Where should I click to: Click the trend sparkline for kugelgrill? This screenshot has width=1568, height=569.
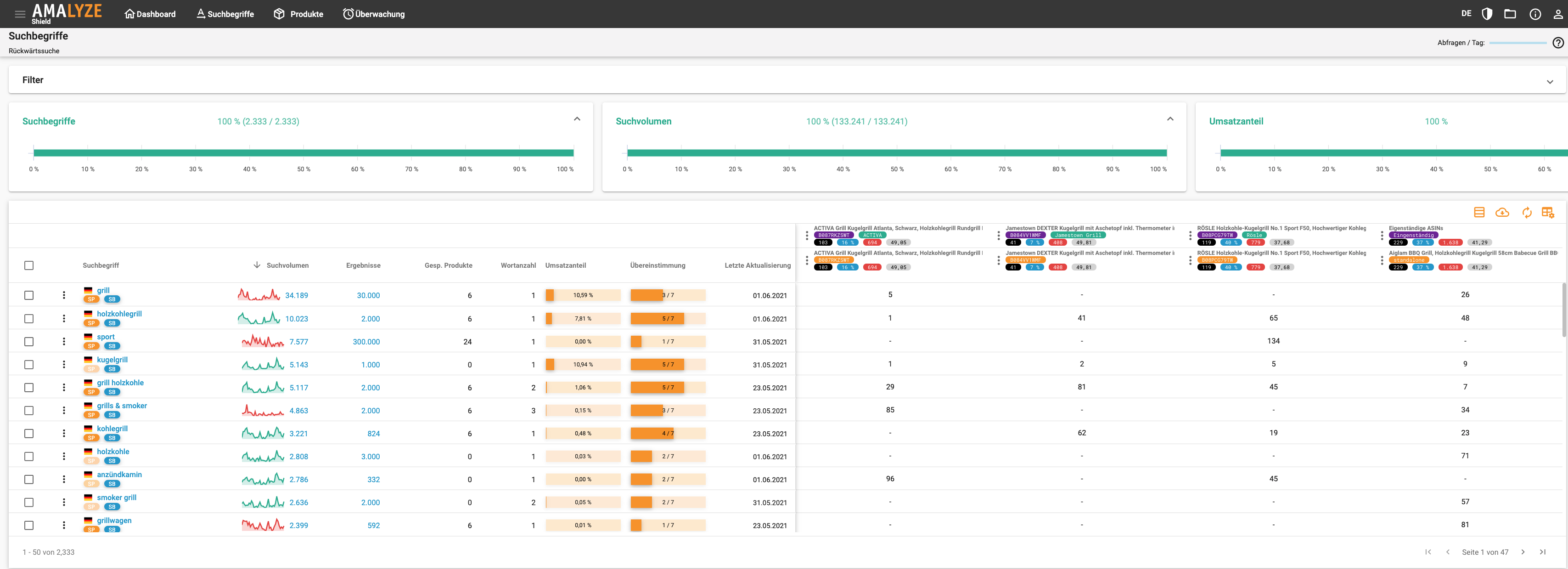tap(263, 365)
